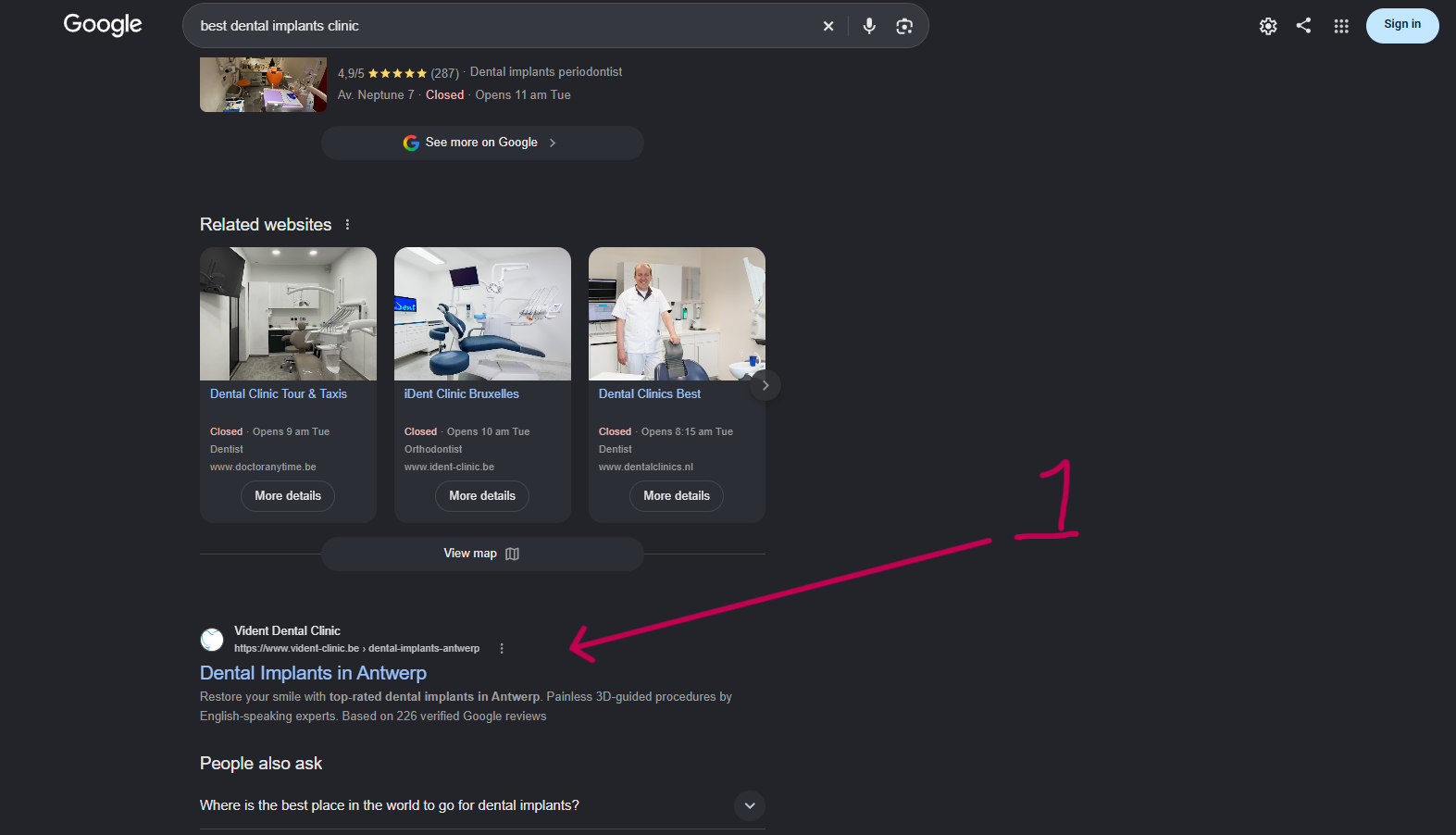Show next related websites with carousel arrow
This screenshot has height=835, width=1456.
click(x=765, y=385)
